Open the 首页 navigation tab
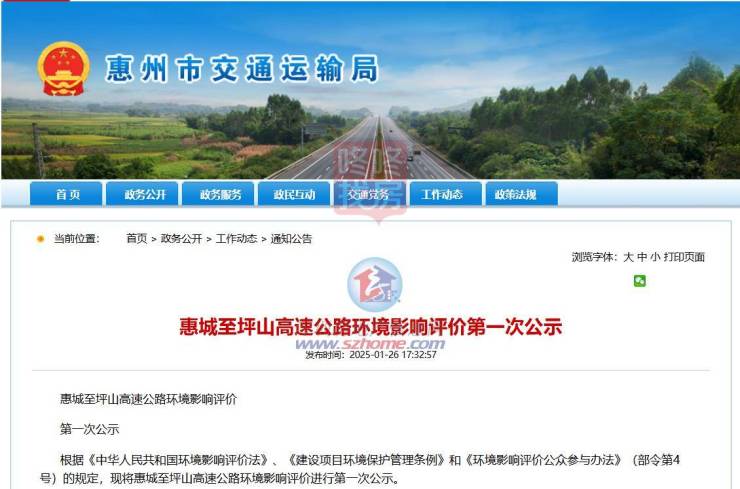740x489 pixels. (66, 194)
